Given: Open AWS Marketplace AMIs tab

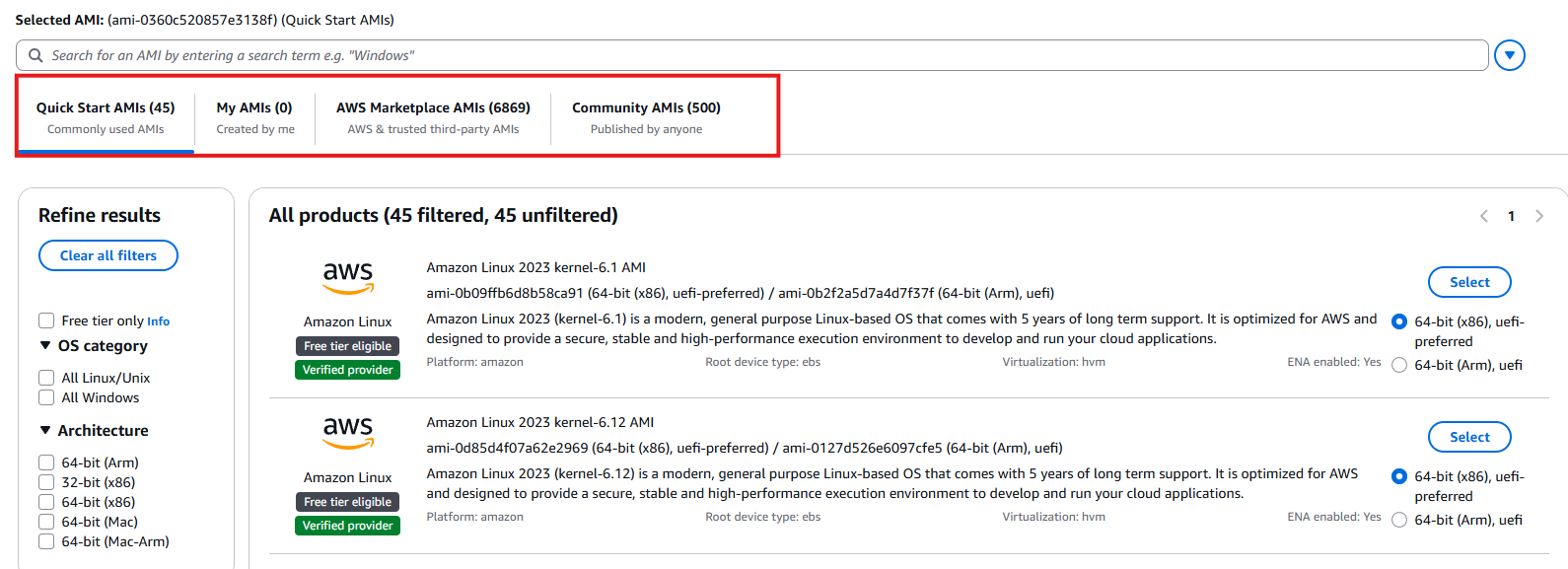Looking at the screenshot, I should (433, 117).
